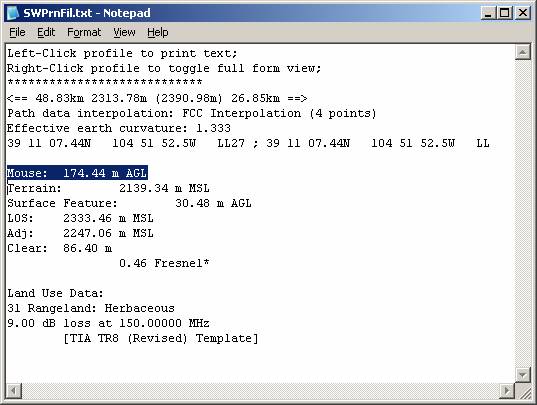Image resolution: width=537 pixels, height=405 pixels.
Task: Place cursor at Land Use Data line
Action: [55, 293]
